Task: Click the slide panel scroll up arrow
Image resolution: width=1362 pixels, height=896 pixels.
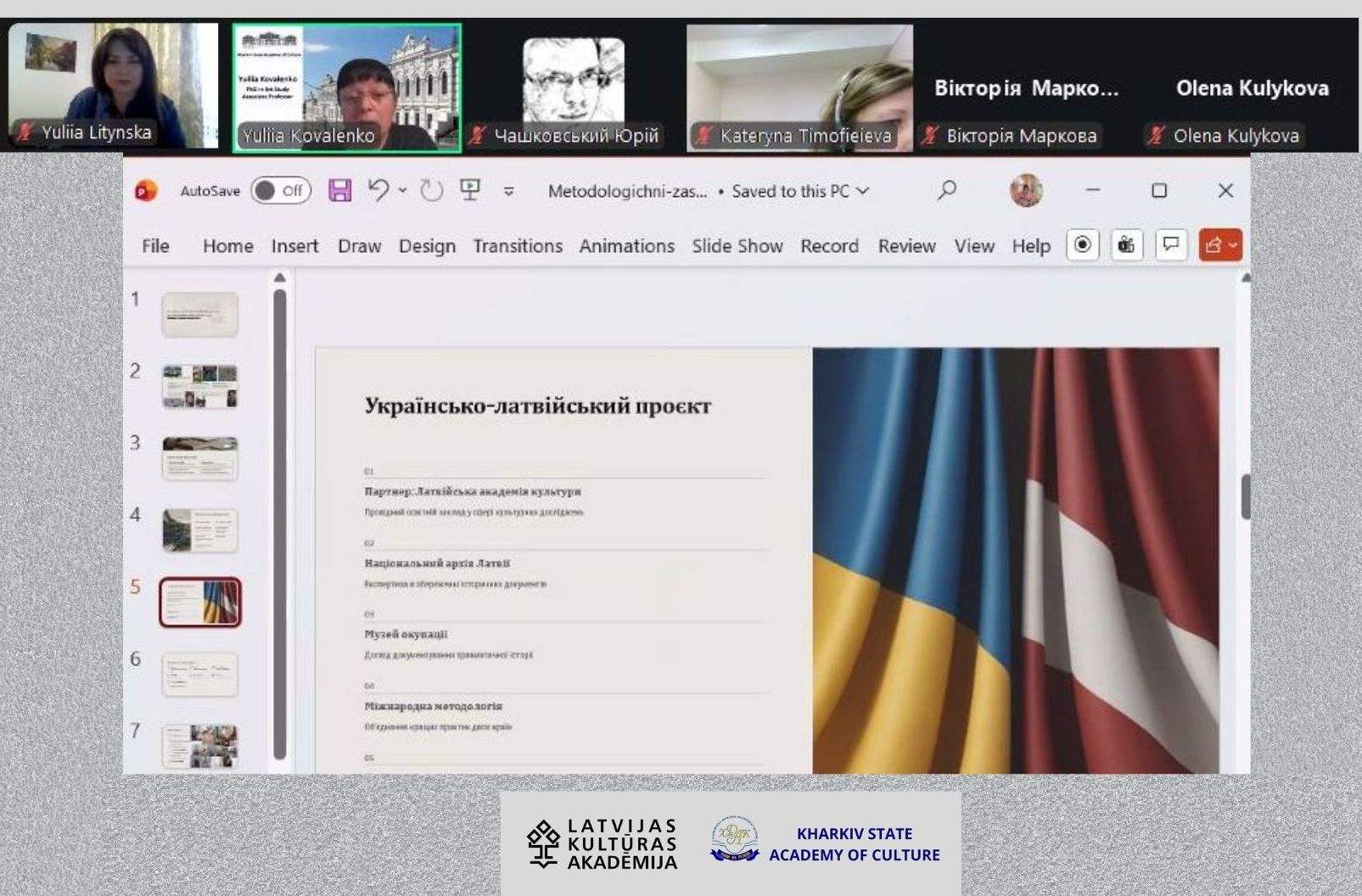Action: (x=279, y=277)
